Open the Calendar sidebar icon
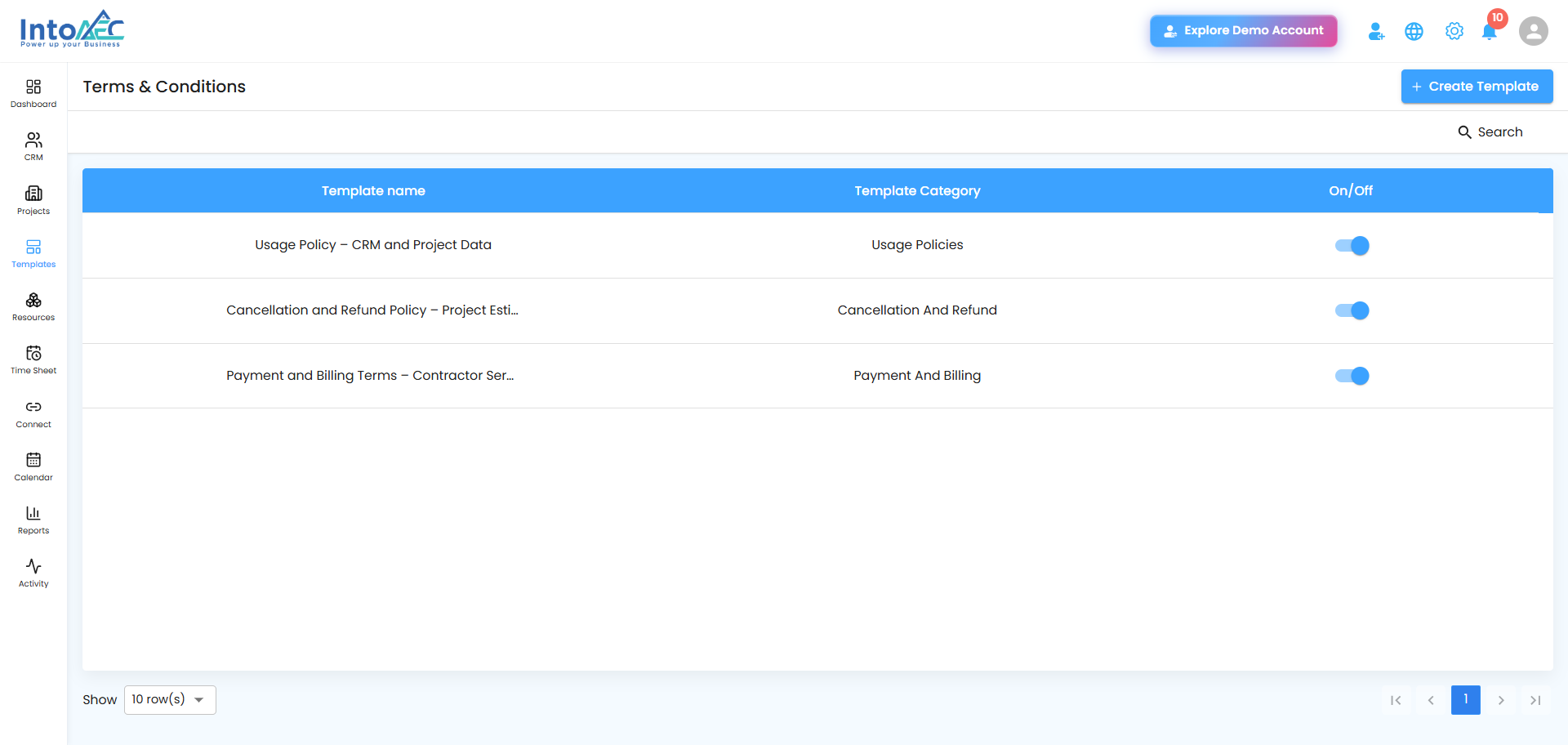The image size is (1568, 745). (33, 460)
